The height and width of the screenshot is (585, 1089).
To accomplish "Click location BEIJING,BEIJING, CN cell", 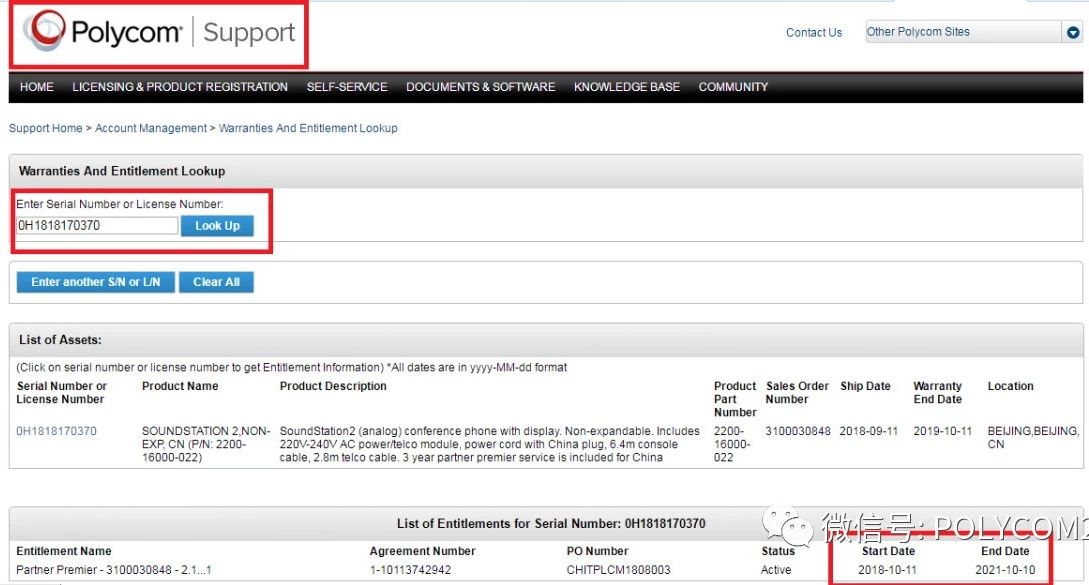I will coord(1033,438).
